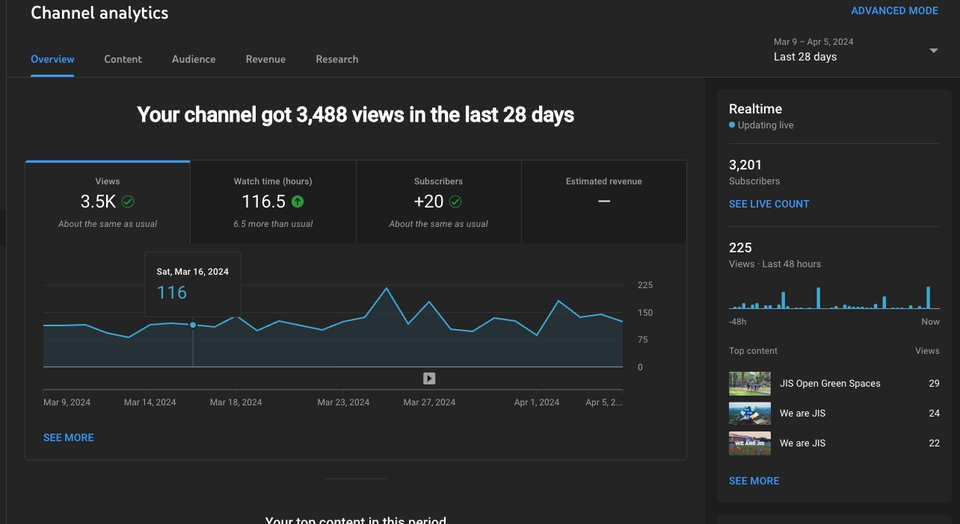Open thumbnail of We are JIS with 24 views
This screenshot has width=960, height=524.
(750, 413)
